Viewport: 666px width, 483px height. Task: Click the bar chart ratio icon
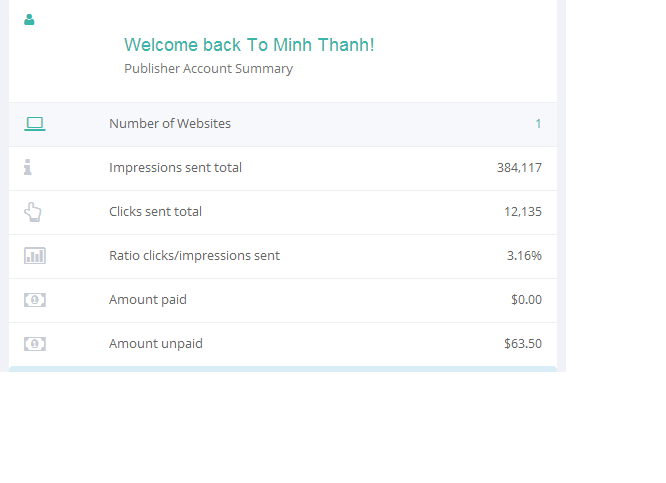[x=35, y=256]
